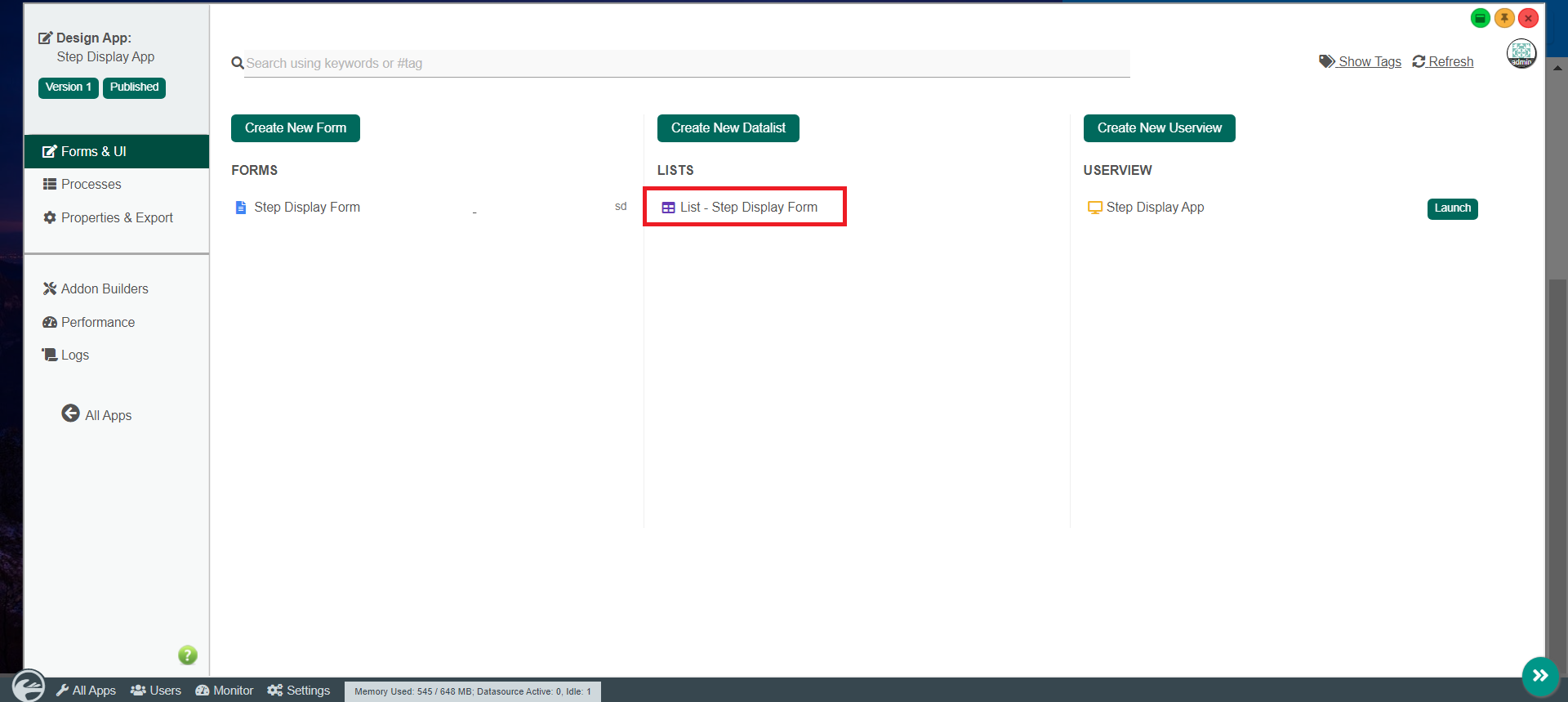Click the double-chevron expand button
Image resolution: width=1568 pixels, height=702 pixels.
coord(1540,676)
